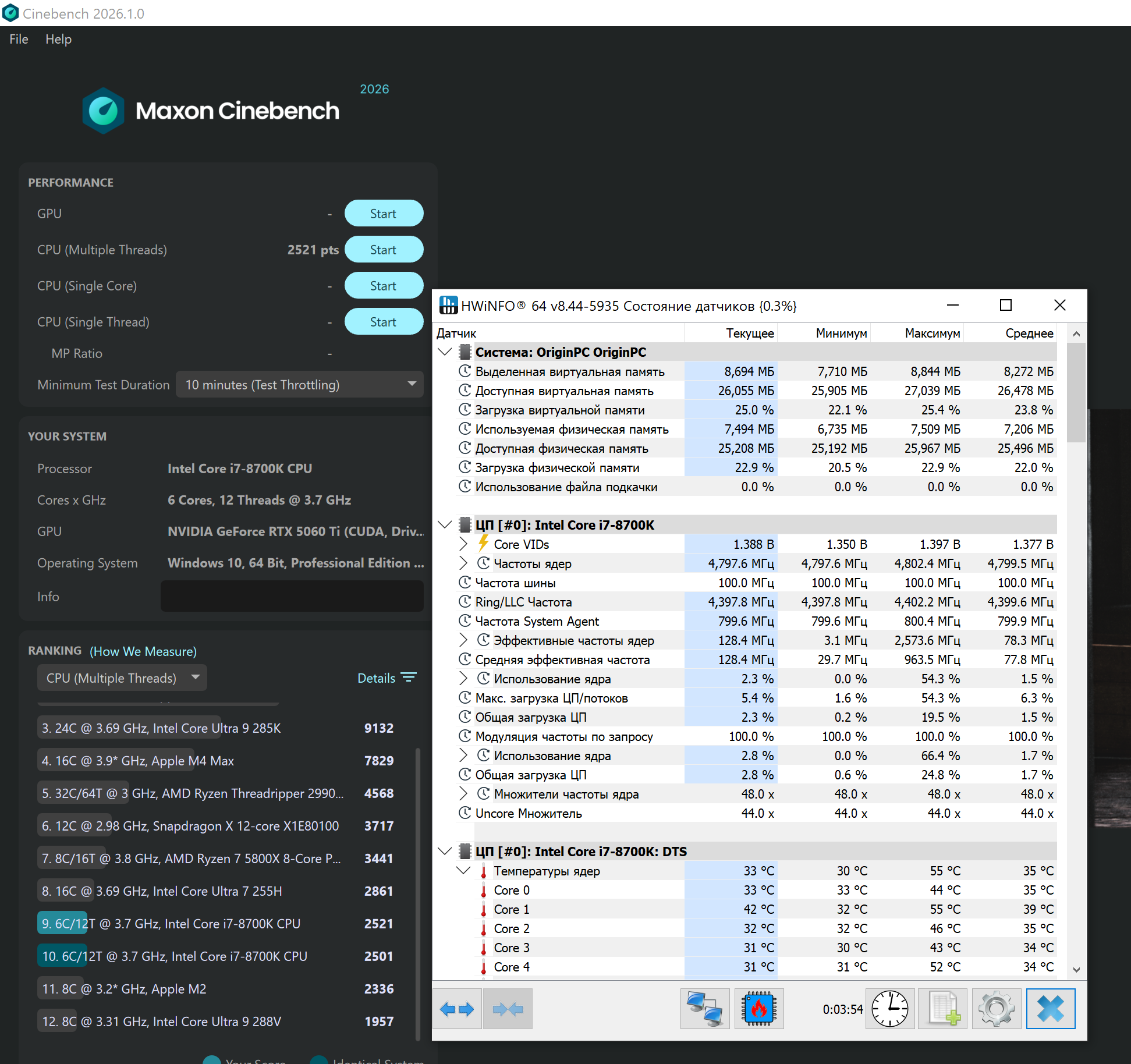The height and width of the screenshot is (1064, 1131).
Task: Click the Частота шины clock icon
Action: coord(465,582)
